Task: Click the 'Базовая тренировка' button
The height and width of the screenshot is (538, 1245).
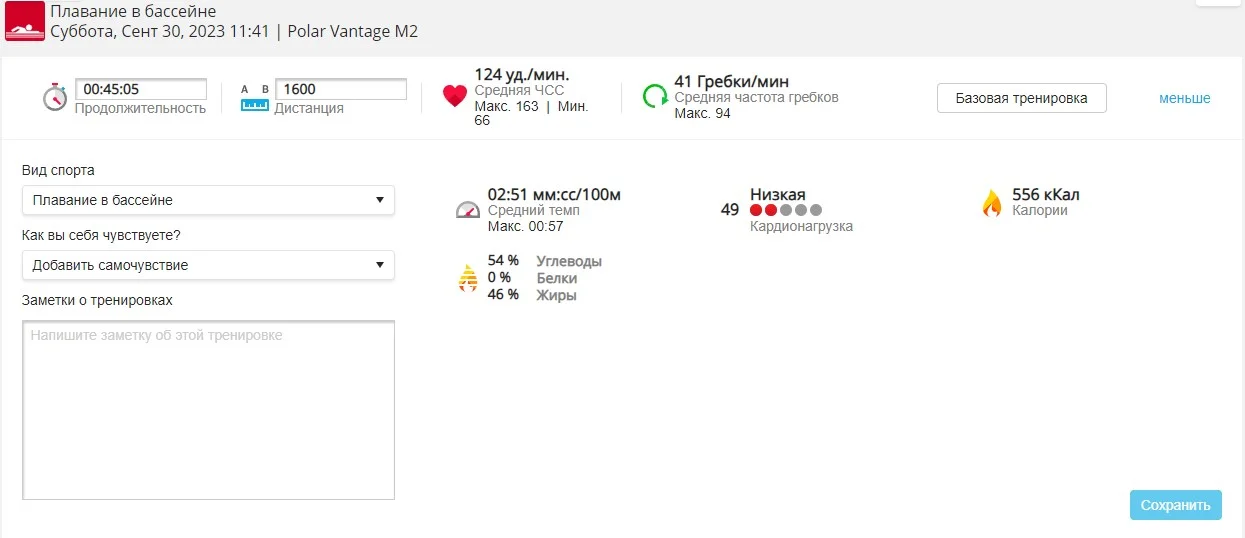Action: tap(1021, 98)
